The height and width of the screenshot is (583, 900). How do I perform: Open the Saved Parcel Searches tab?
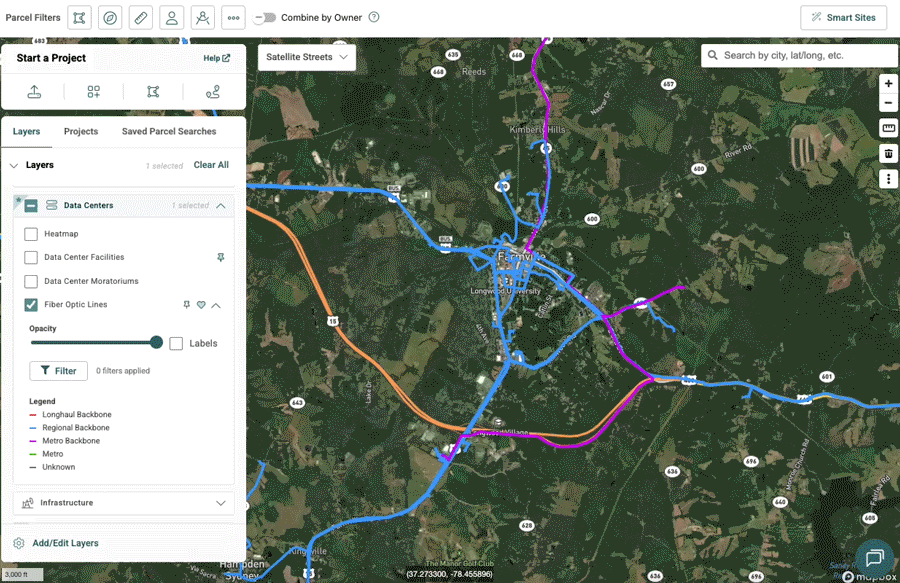169,132
